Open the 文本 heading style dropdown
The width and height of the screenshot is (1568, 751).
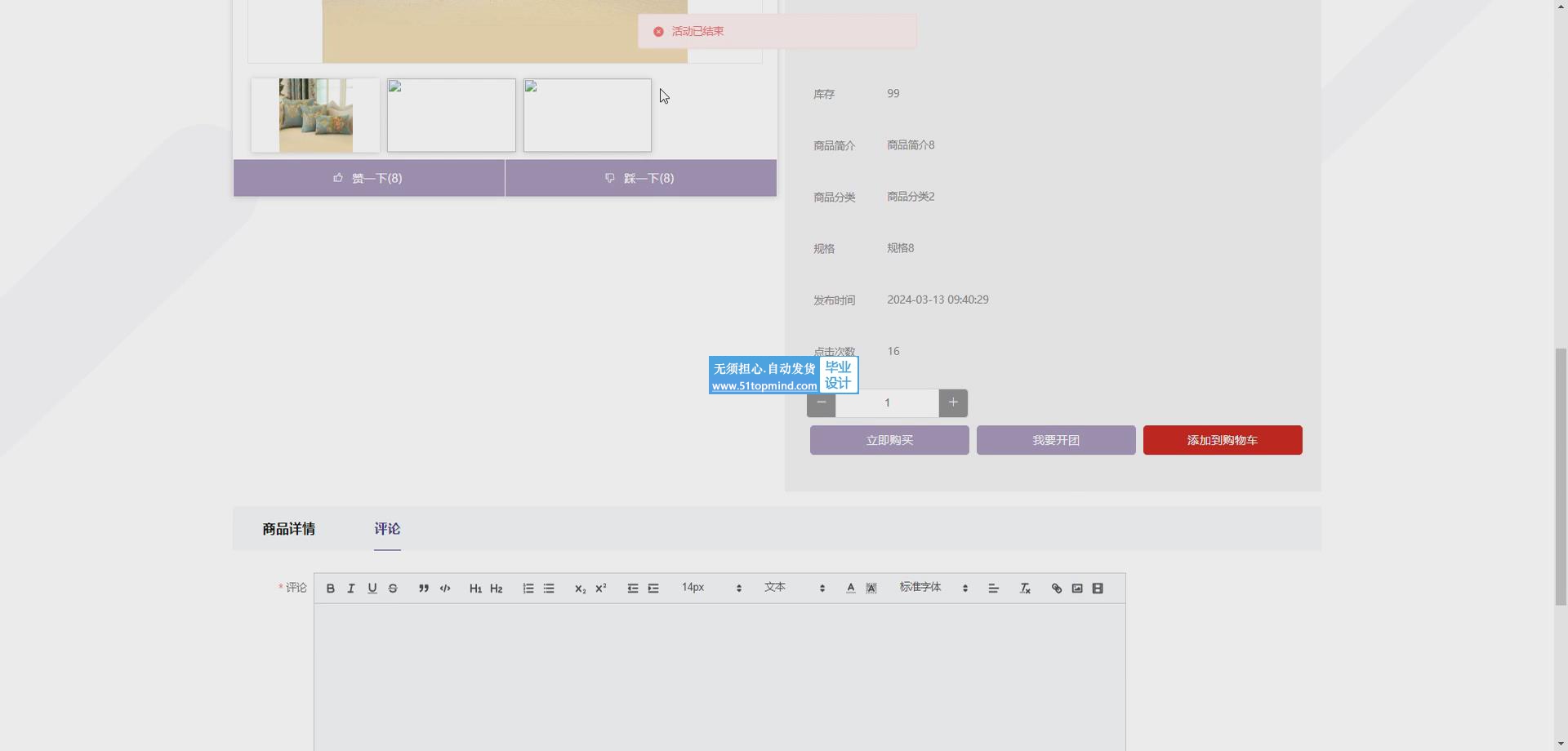coord(795,588)
